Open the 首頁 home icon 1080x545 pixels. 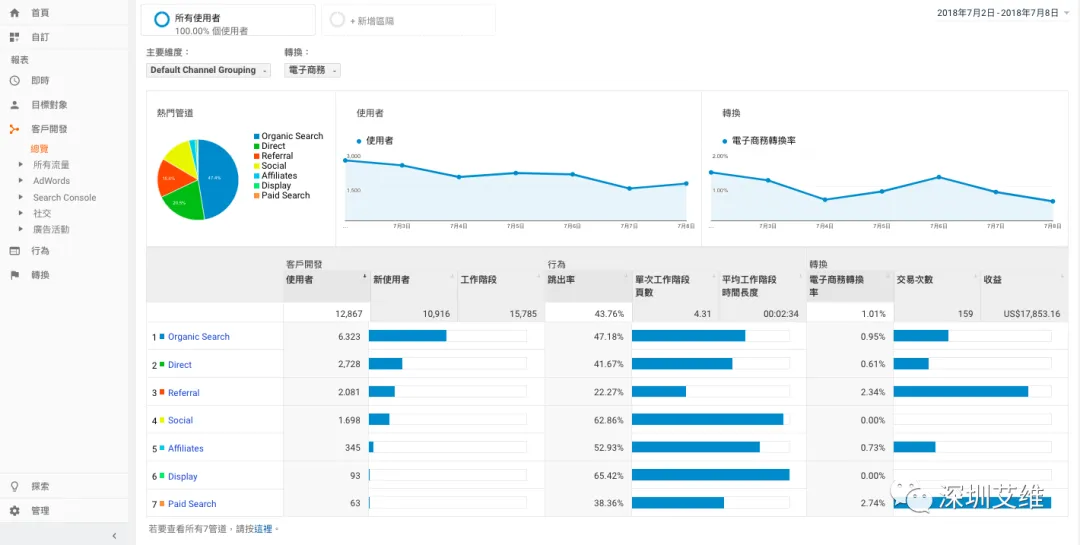(14, 13)
